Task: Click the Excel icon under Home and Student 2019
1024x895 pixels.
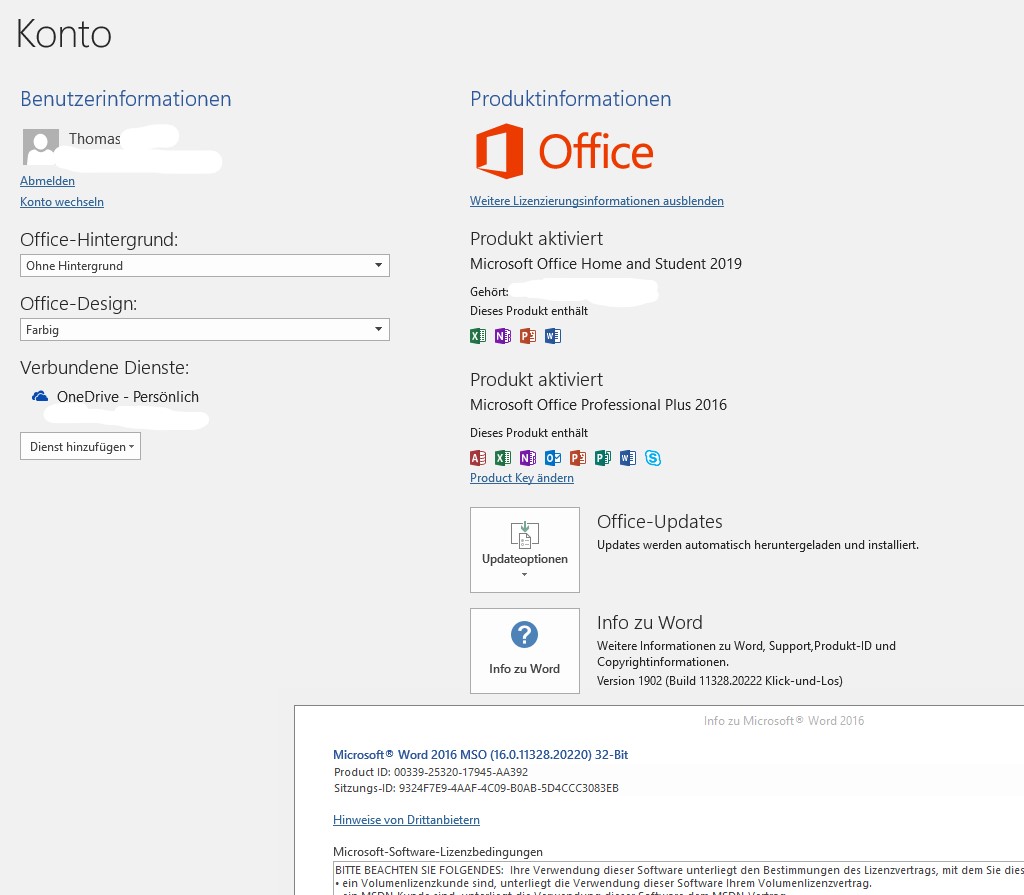Action: pyautogui.click(x=478, y=336)
